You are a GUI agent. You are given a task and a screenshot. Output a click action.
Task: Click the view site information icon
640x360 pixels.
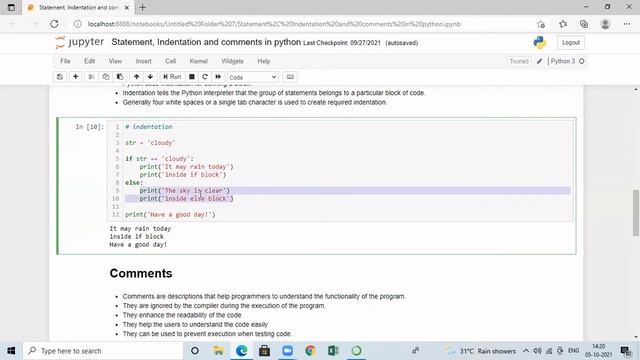pyautogui.click(x=78, y=24)
